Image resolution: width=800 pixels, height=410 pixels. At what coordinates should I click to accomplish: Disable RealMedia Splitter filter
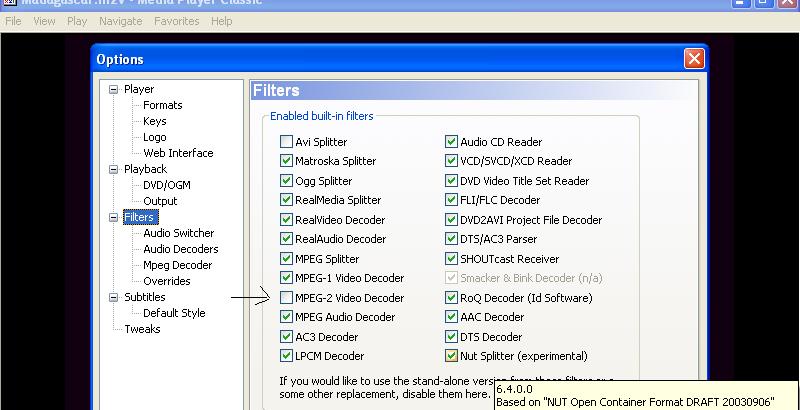pyautogui.click(x=286, y=200)
